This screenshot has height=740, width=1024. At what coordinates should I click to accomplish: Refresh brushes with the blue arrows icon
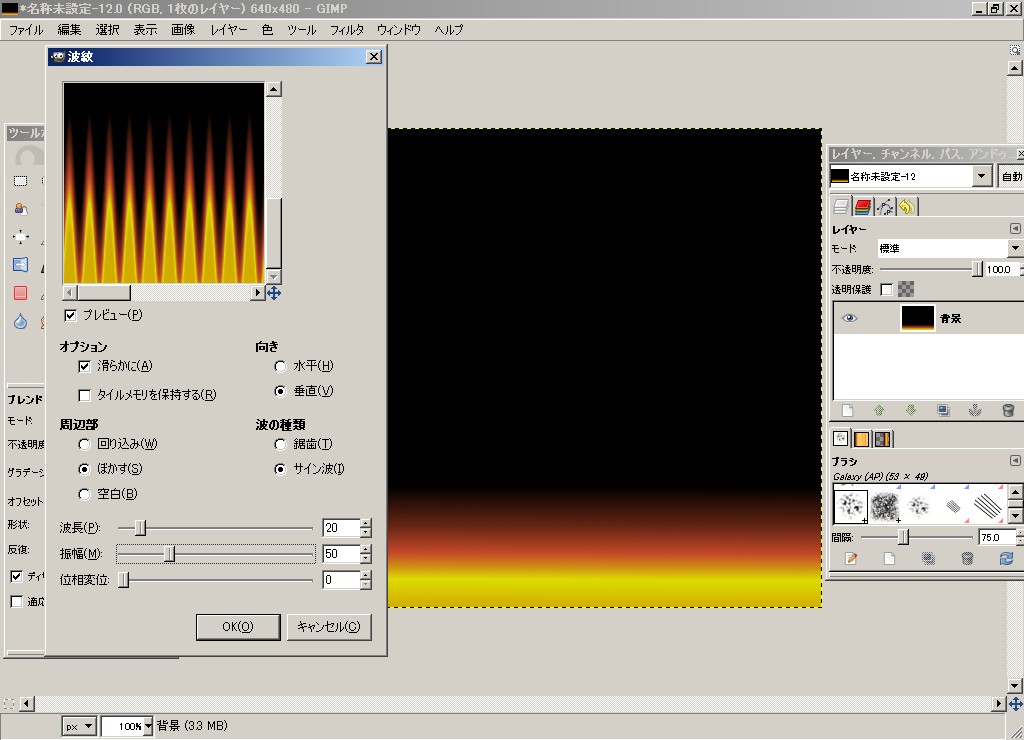point(1007,559)
